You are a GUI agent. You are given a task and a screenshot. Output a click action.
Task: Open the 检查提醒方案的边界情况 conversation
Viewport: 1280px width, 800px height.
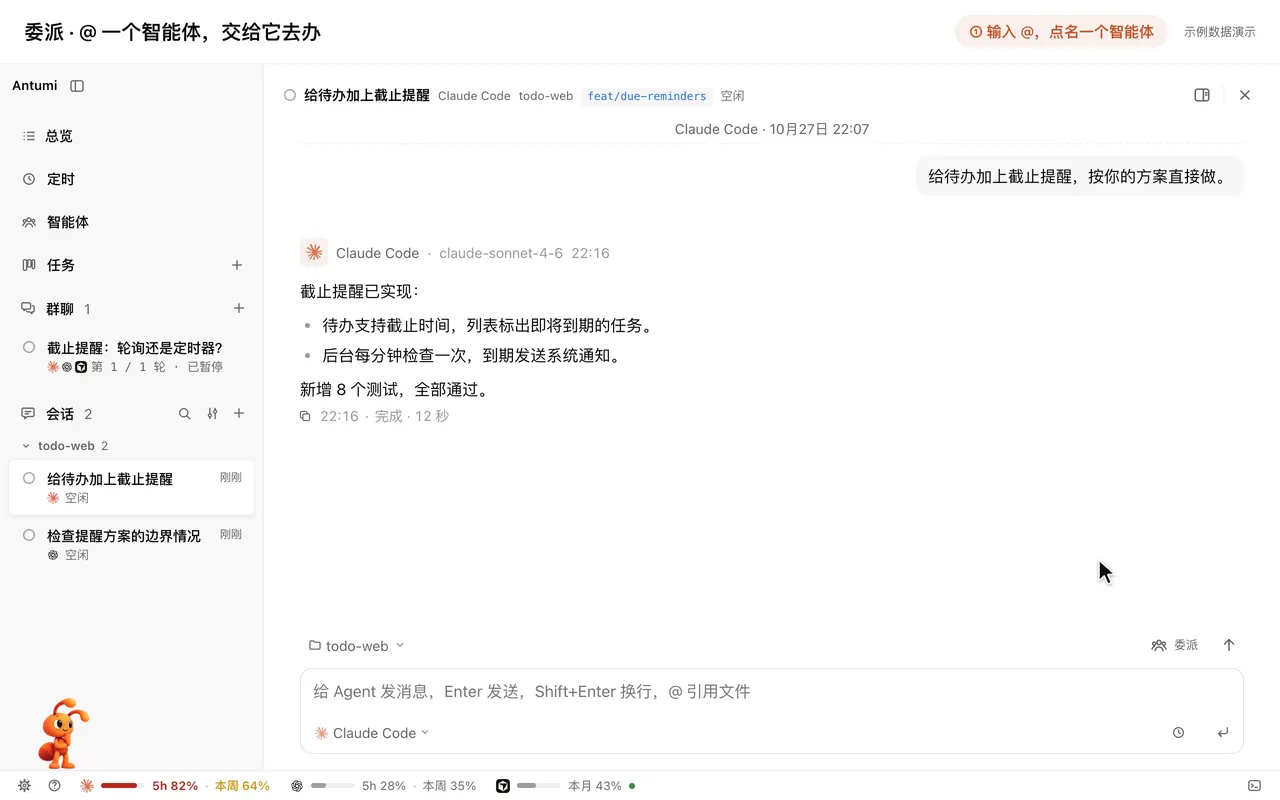pos(131,544)
